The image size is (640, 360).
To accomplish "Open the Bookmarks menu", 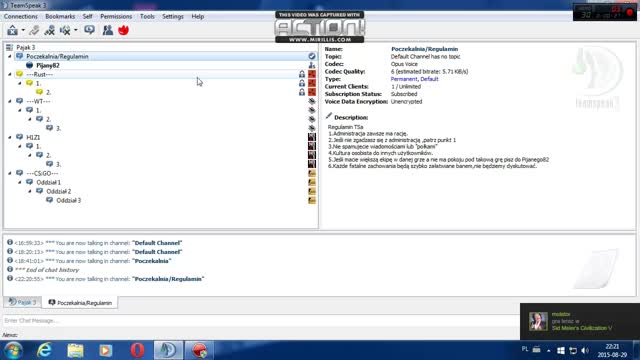I will 60,16.
